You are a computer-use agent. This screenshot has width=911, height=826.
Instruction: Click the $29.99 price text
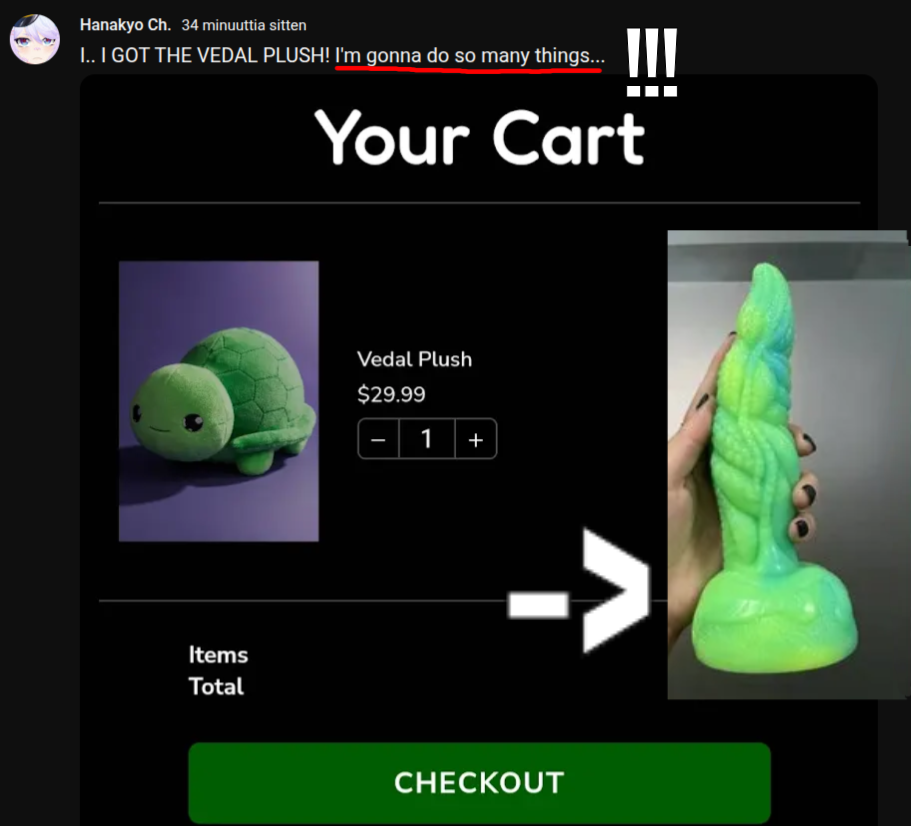(x=391, y=394)
